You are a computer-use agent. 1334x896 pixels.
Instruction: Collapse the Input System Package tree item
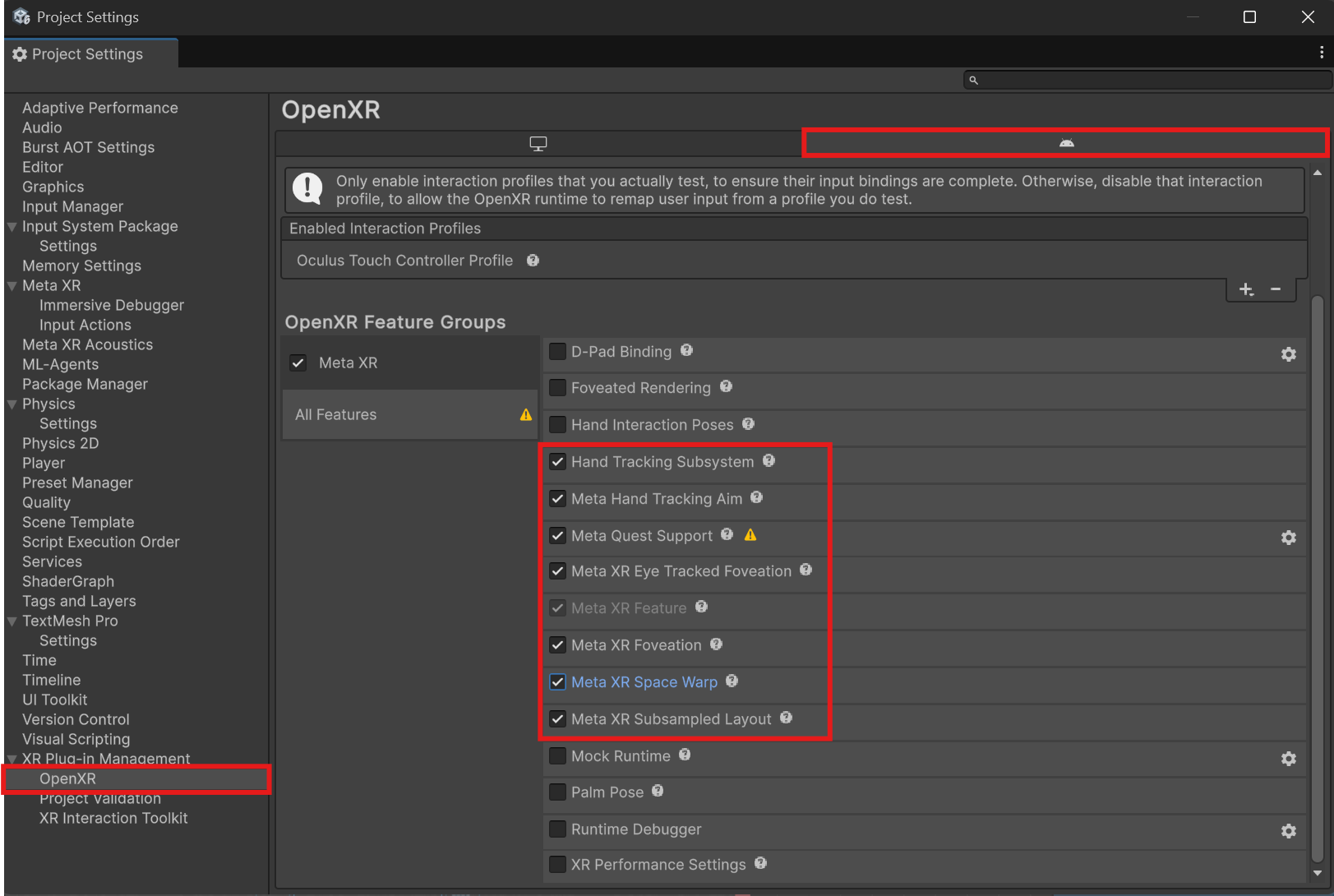(12, 227)
